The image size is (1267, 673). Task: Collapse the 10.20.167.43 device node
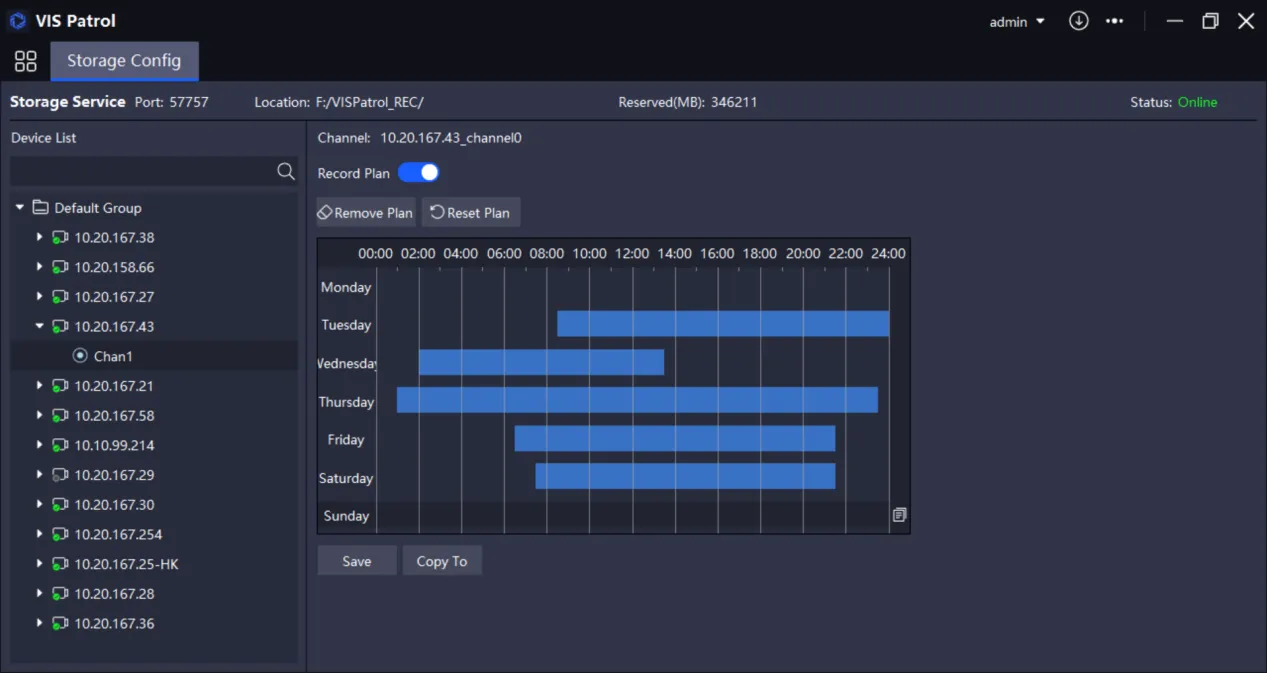[40, 326]
